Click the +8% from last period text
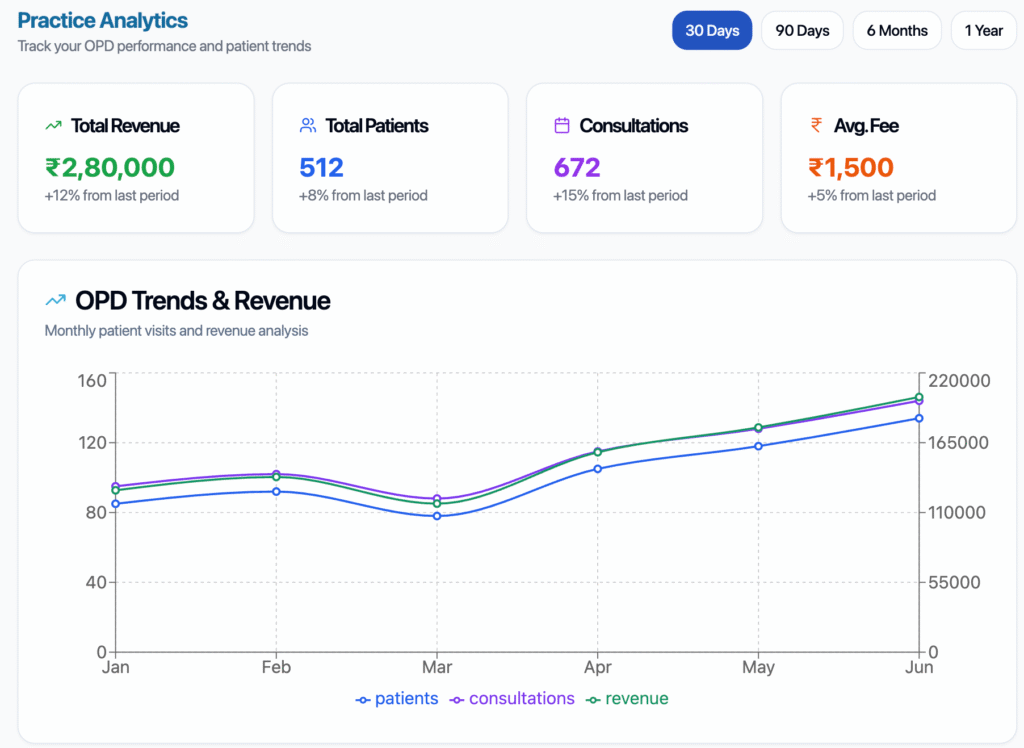Image resolution: width=1024 pixels, height=748 pixels. [363, 195]
